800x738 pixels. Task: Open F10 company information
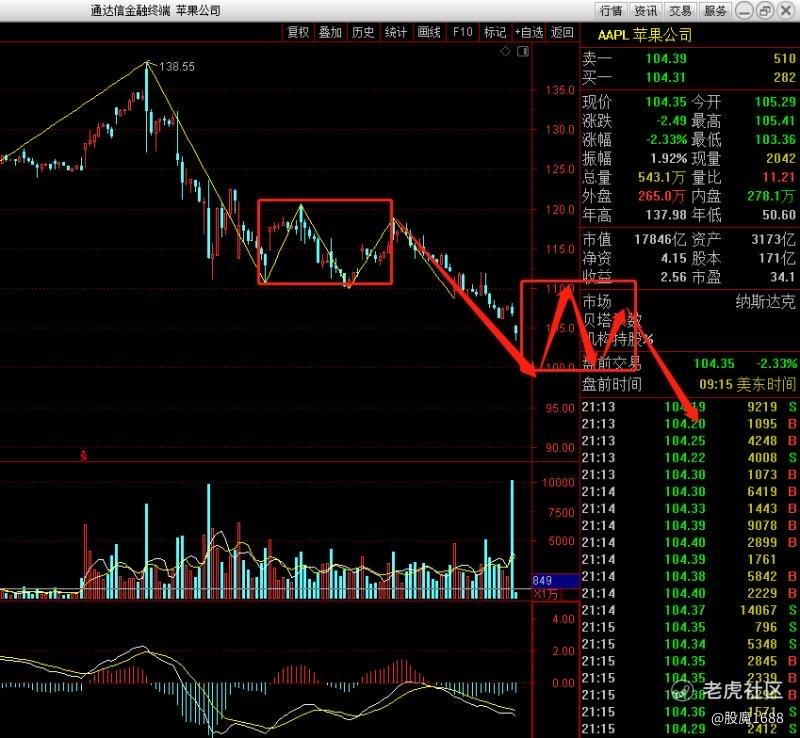[x=463, y=32]
